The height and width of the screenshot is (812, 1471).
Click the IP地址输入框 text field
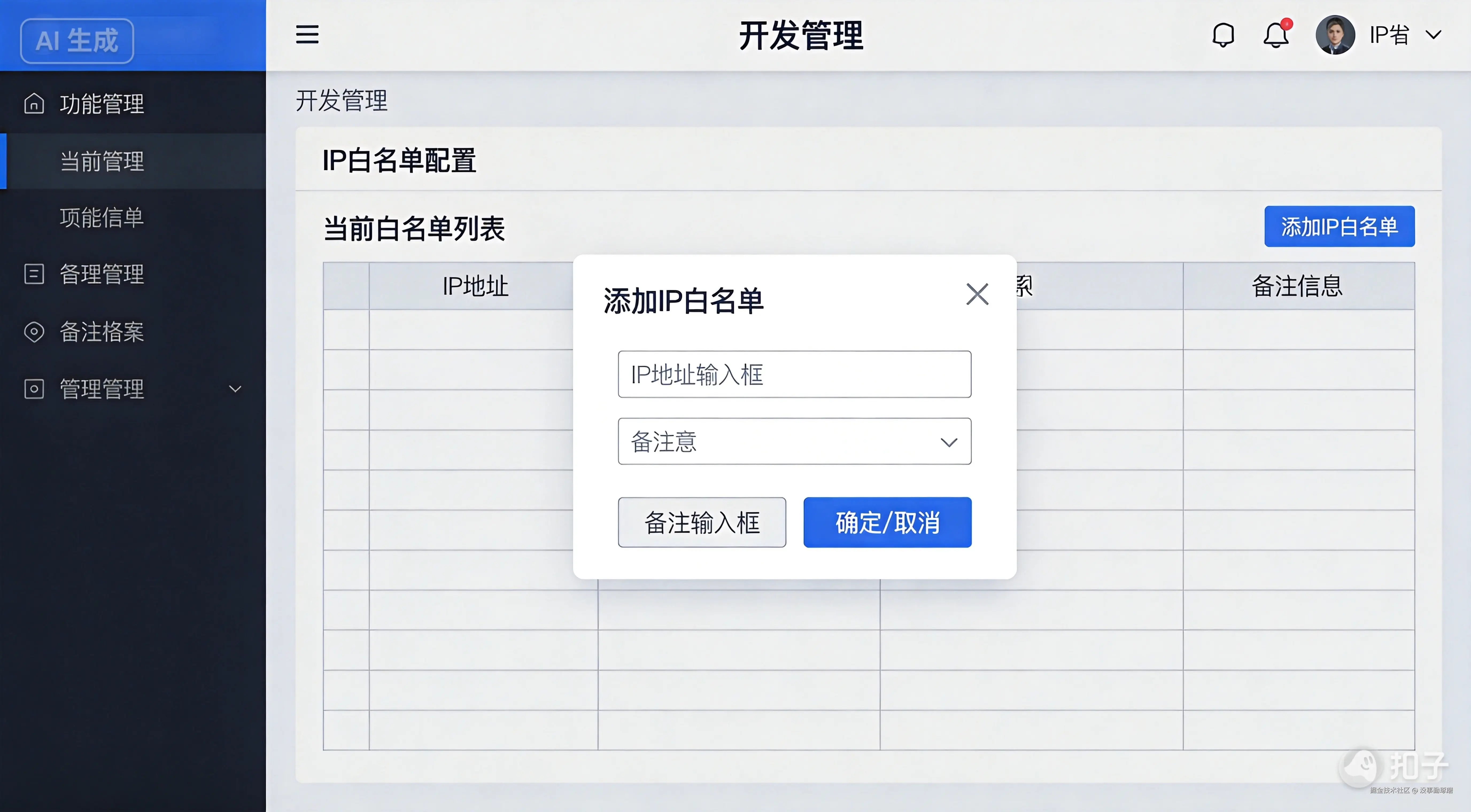pos(794,374)
